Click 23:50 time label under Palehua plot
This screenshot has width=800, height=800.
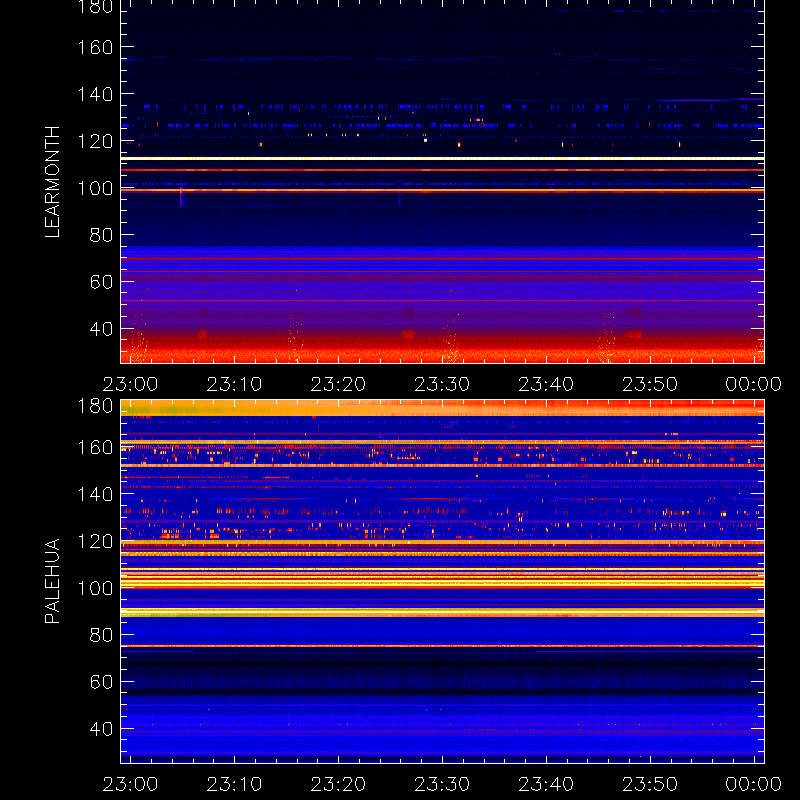[650, 784]
